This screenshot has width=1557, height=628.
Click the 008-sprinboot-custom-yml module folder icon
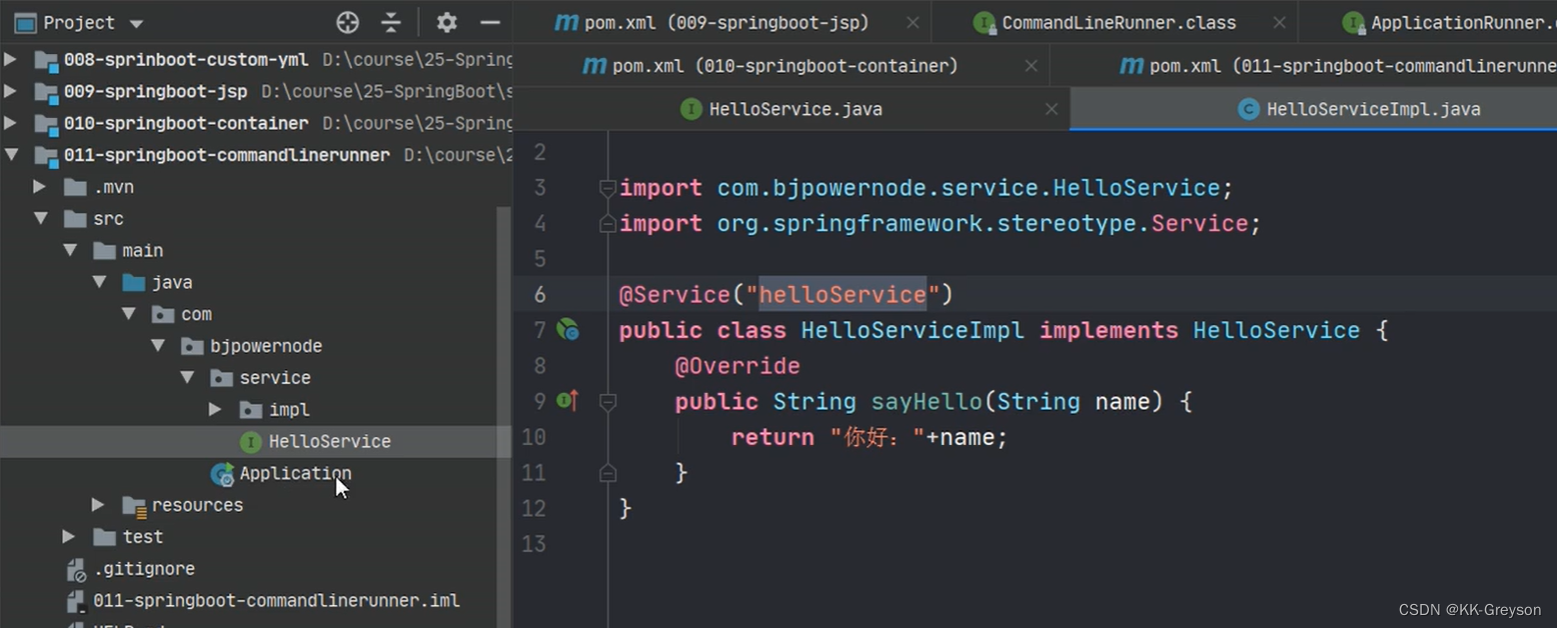(x=46, y=60)
